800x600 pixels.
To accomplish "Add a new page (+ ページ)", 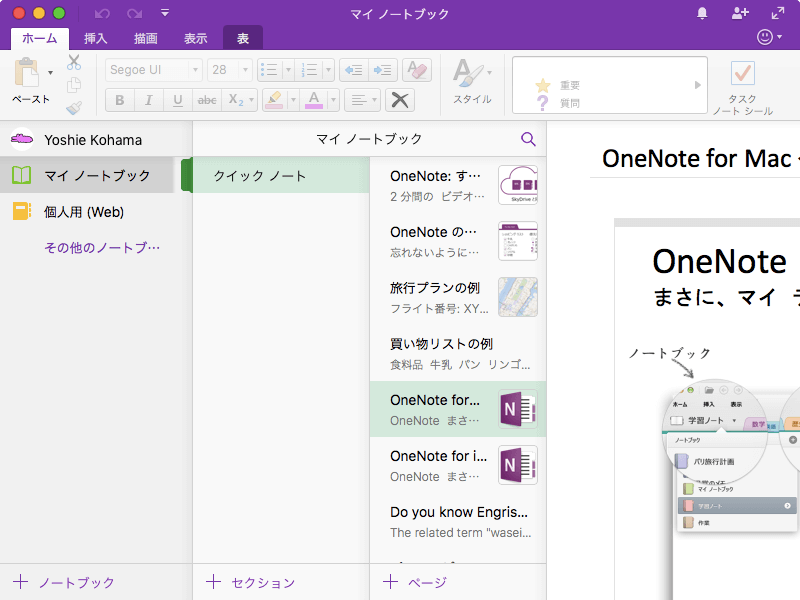I will pos(415,582).
